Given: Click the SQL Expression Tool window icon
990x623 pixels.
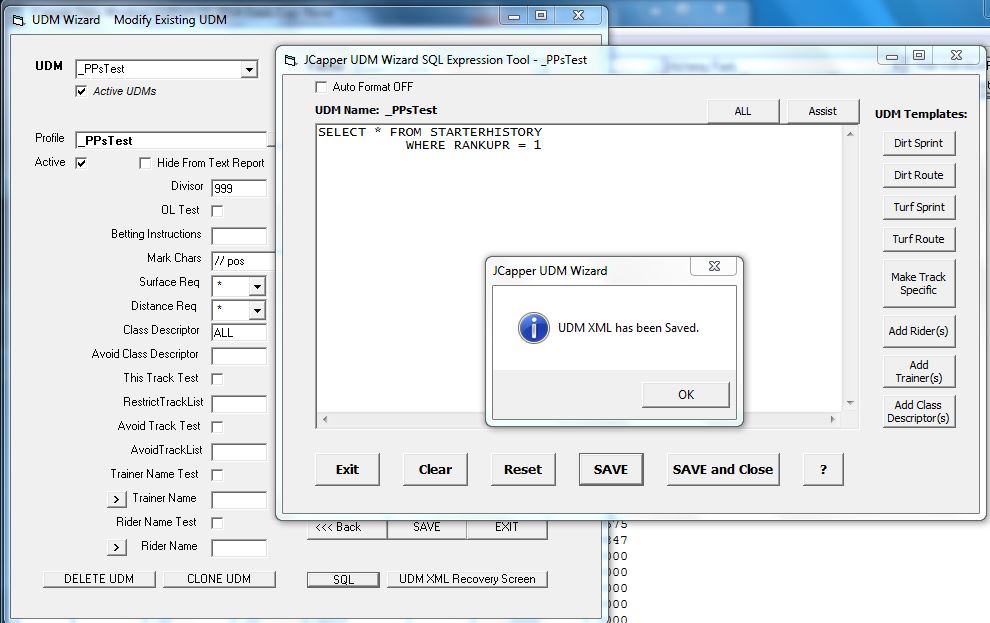Looking at the screenshot, I should (x=290, y=61).
